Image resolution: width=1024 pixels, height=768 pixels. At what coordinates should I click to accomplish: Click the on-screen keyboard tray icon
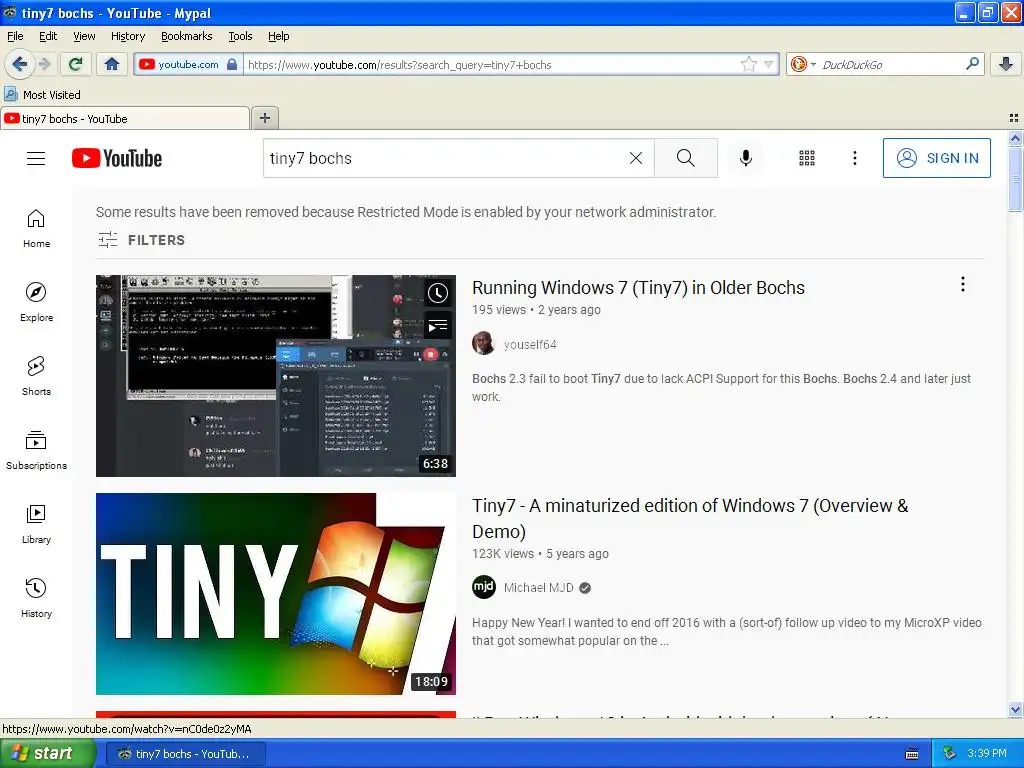(x=912, y=754)
